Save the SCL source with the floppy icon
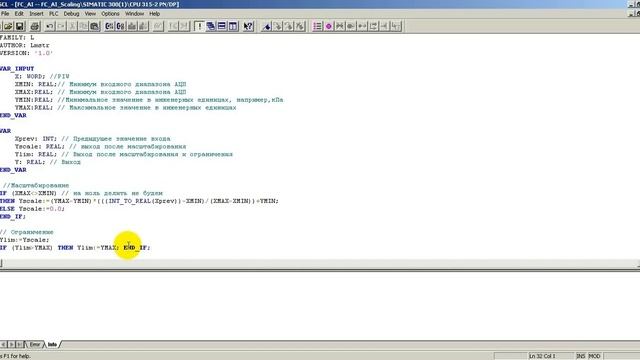The height and width of the screenshot is (360, 640). tap(19, 27)
